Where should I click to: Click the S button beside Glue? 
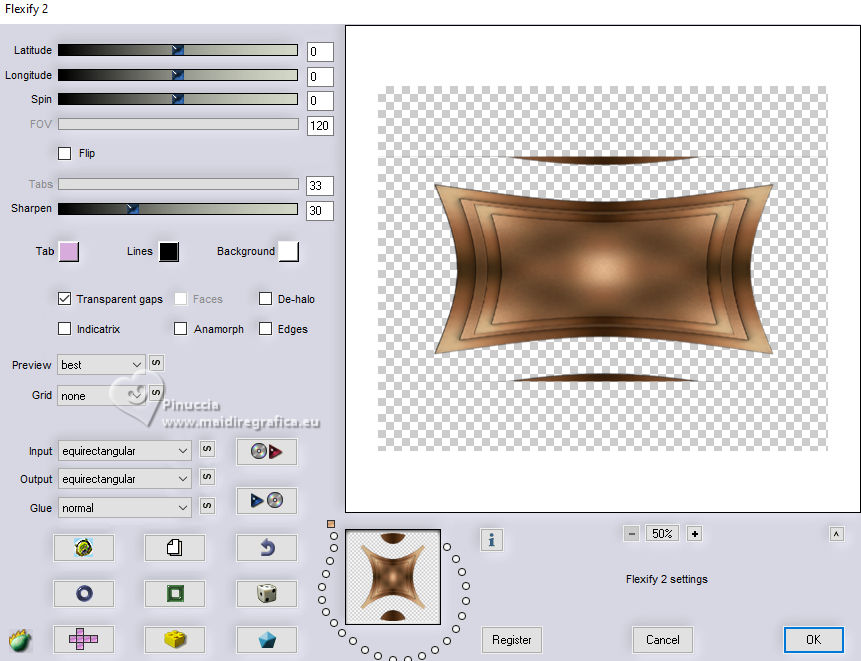[x=207, y=506]
